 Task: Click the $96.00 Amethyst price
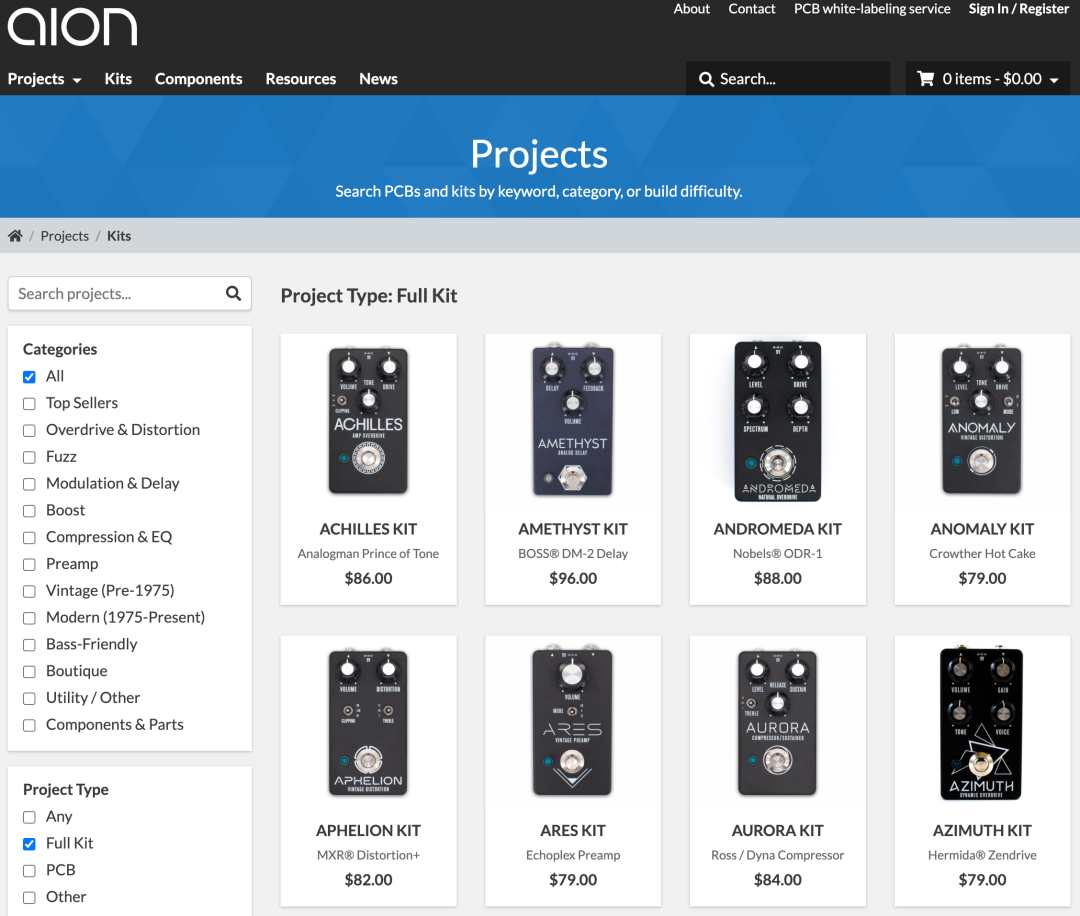click(573, 579)
